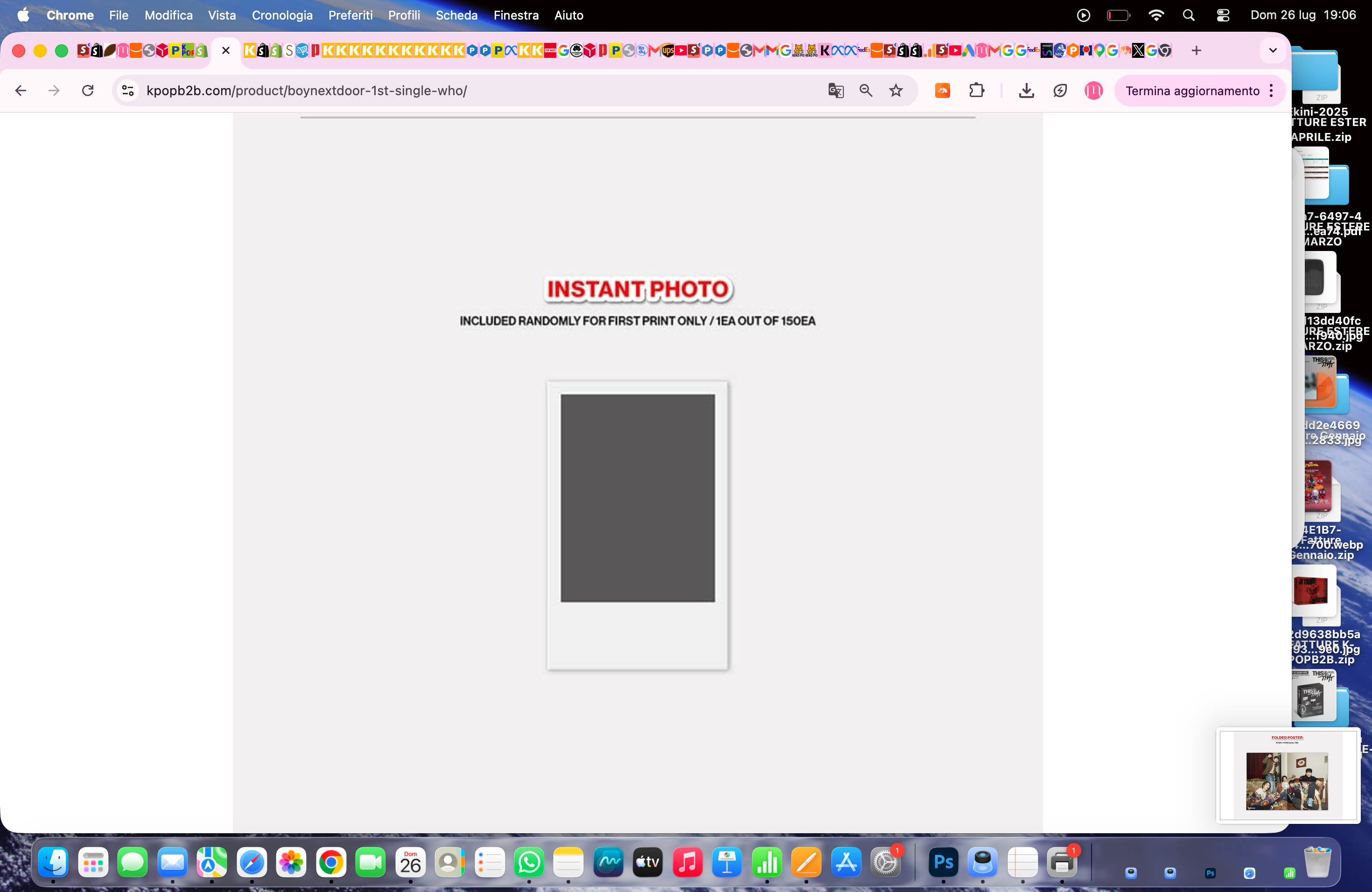This screenshot has height=892, width=1372.
Task: Open a new tab with plus button
Action: click(1196, 51)
